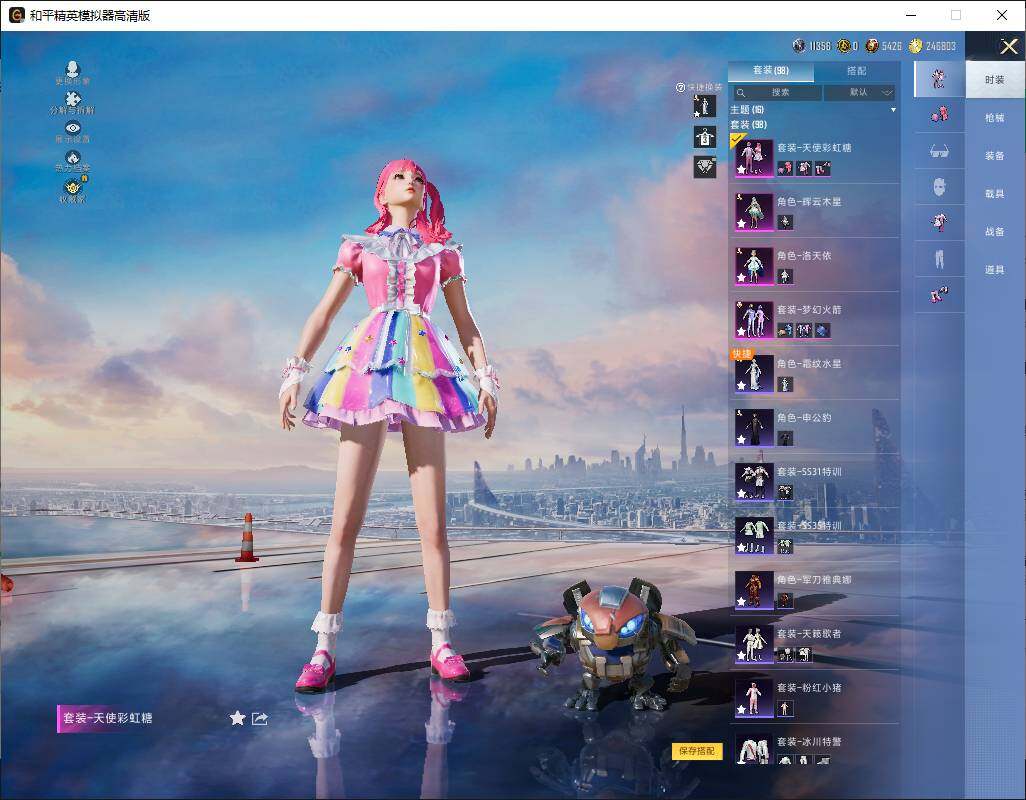Collapse the 主题 section triangle
Viewport: 1026px width, 800px height.
pyautogui.click(x=893, y=110)
